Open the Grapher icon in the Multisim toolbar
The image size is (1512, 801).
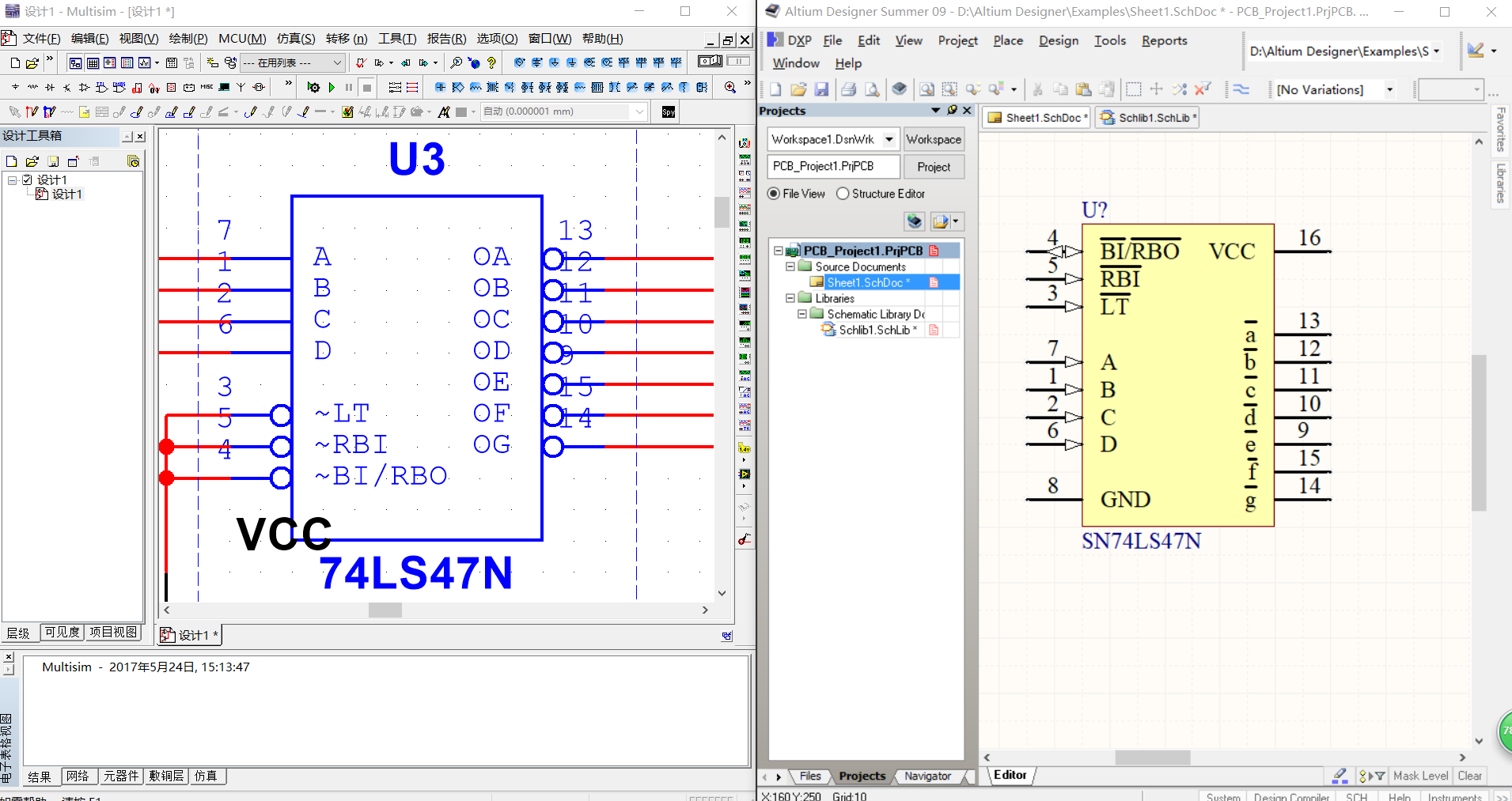click(145, 62)
